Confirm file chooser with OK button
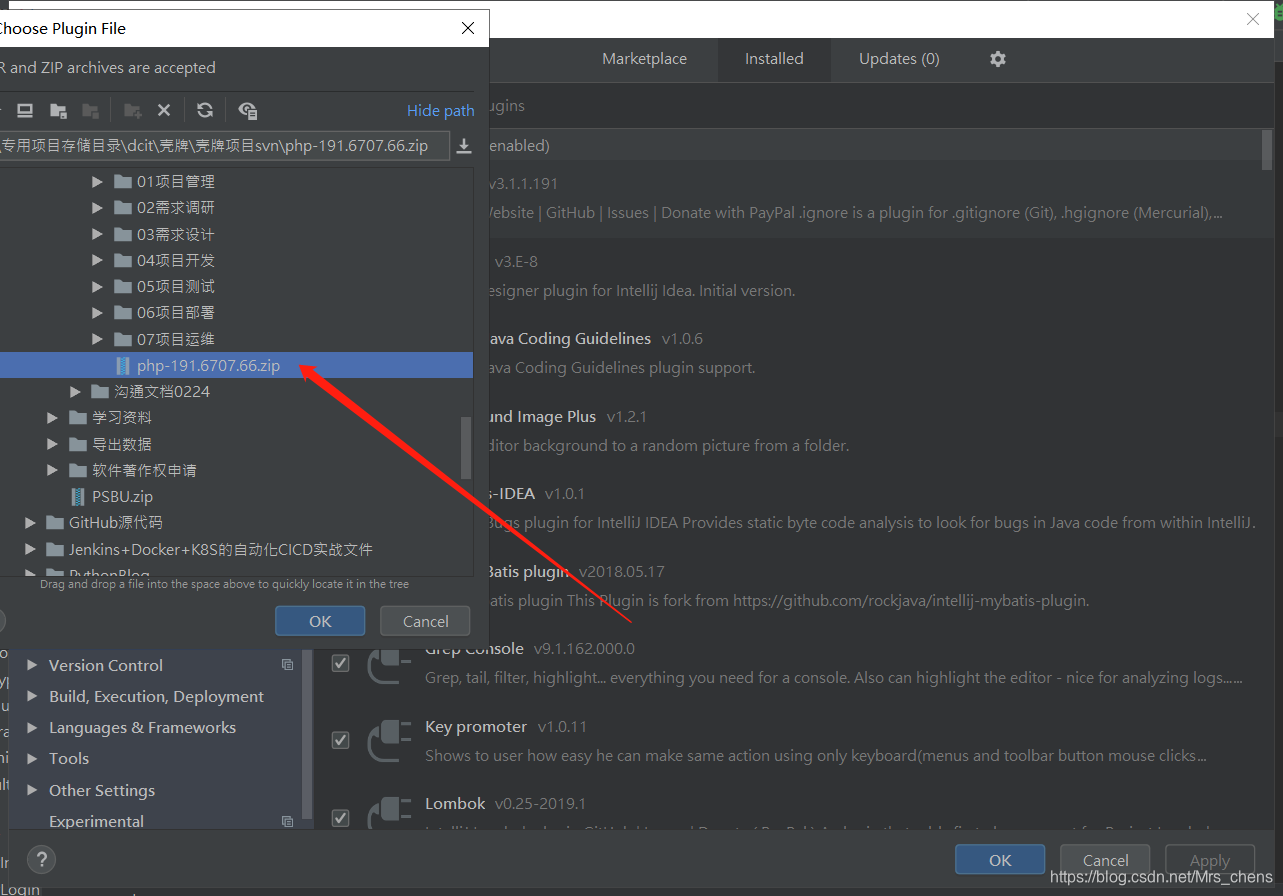 (x=320, y=621)
